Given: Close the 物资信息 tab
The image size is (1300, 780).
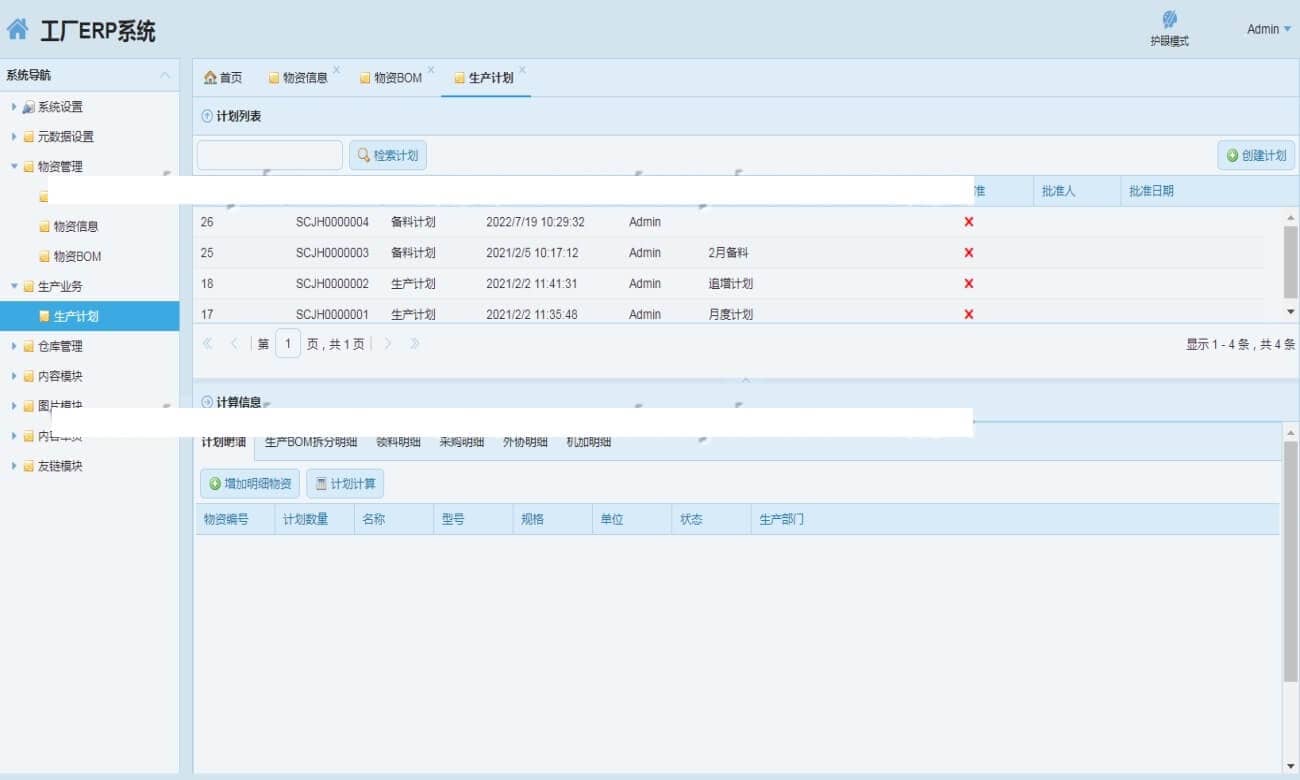Looking at the screenshot, I should [x=336, y=70].
